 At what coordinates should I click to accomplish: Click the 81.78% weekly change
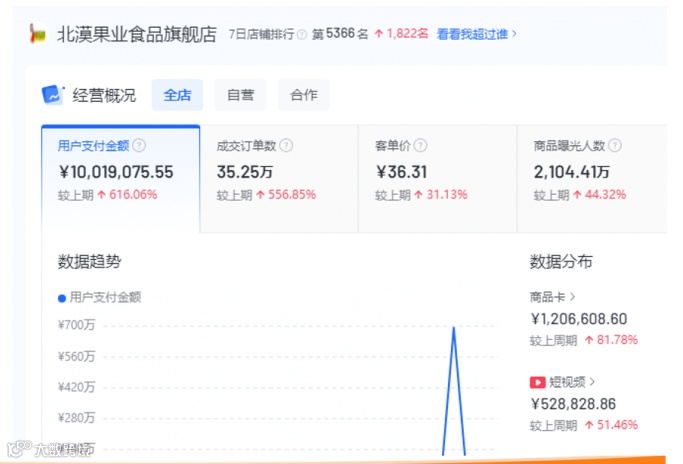617,340
